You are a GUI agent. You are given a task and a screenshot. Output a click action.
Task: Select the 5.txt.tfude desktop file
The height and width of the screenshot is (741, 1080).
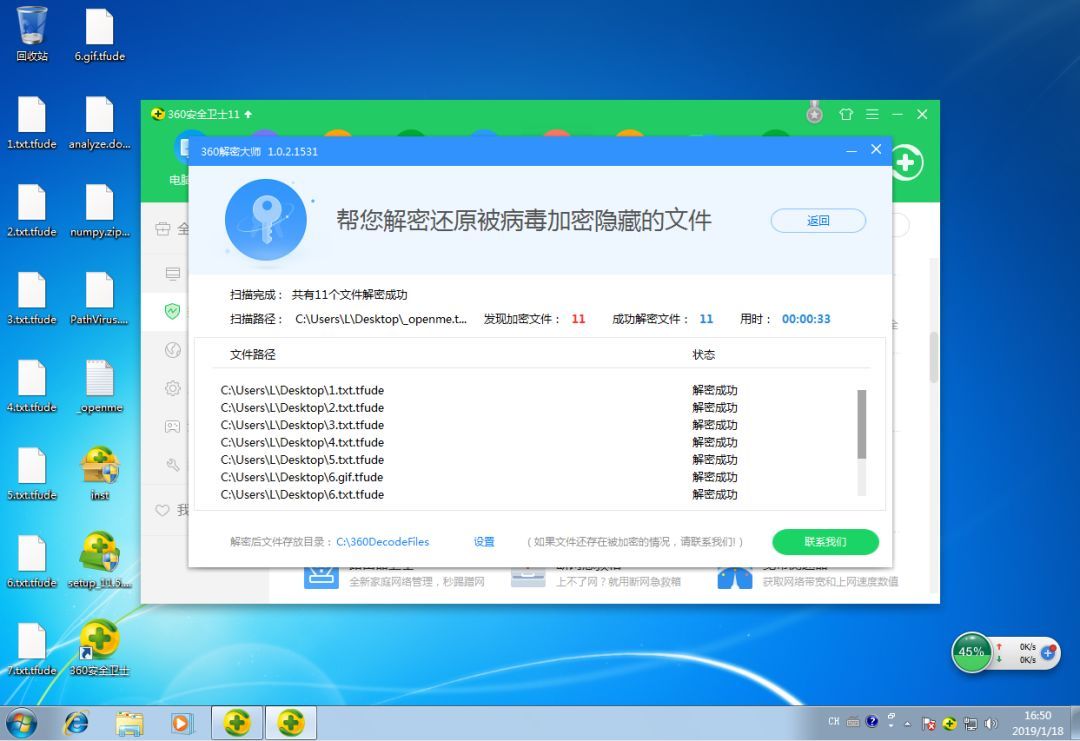click(32, 473)
